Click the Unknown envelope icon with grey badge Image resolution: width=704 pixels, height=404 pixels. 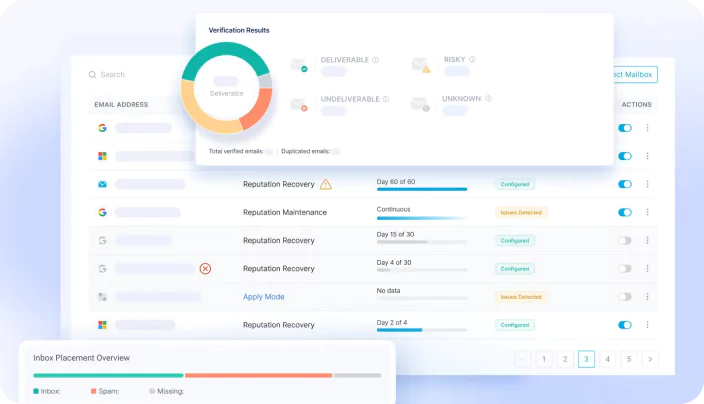(x=420, y=104)
